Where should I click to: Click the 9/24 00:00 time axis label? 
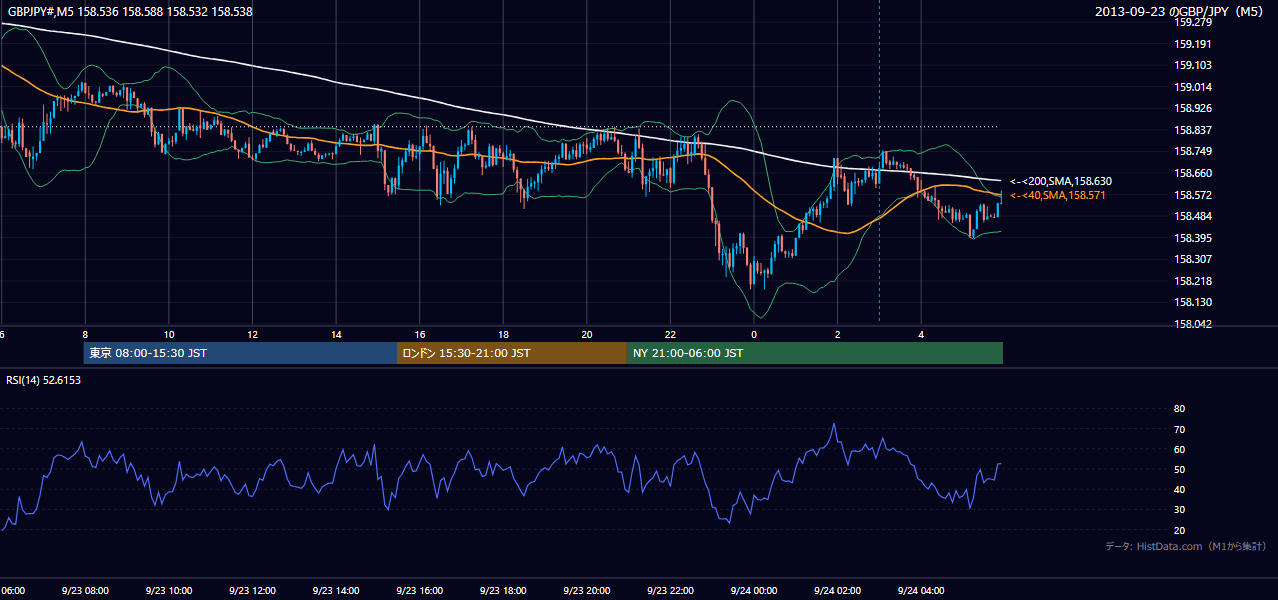pyautogui.click(x=754, y=591)
